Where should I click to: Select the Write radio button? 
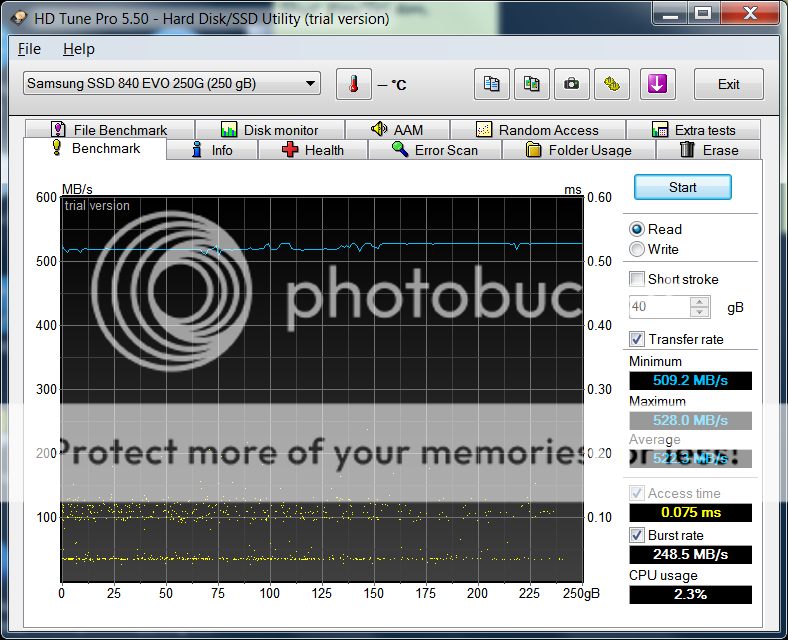pos(637,249)
